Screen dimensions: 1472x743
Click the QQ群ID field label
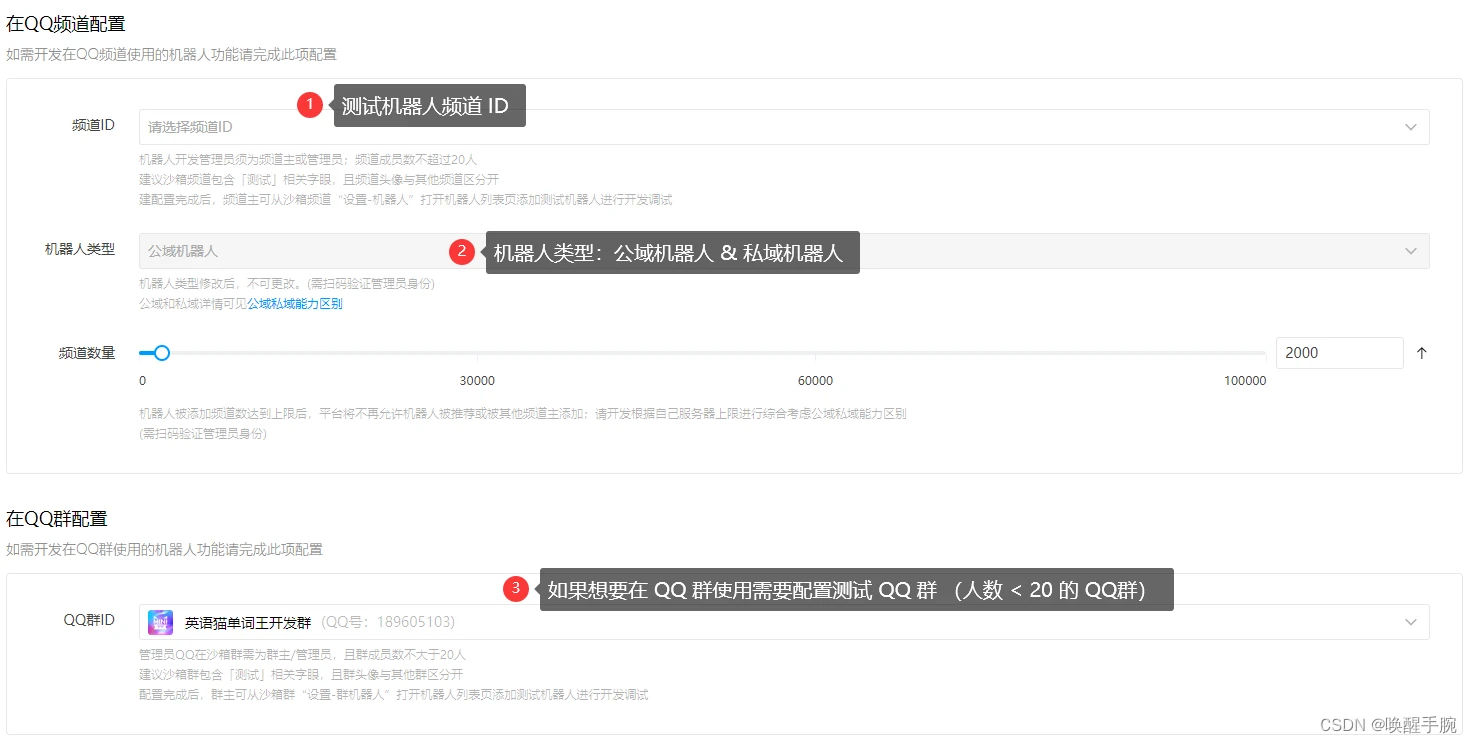pos(89,621)
